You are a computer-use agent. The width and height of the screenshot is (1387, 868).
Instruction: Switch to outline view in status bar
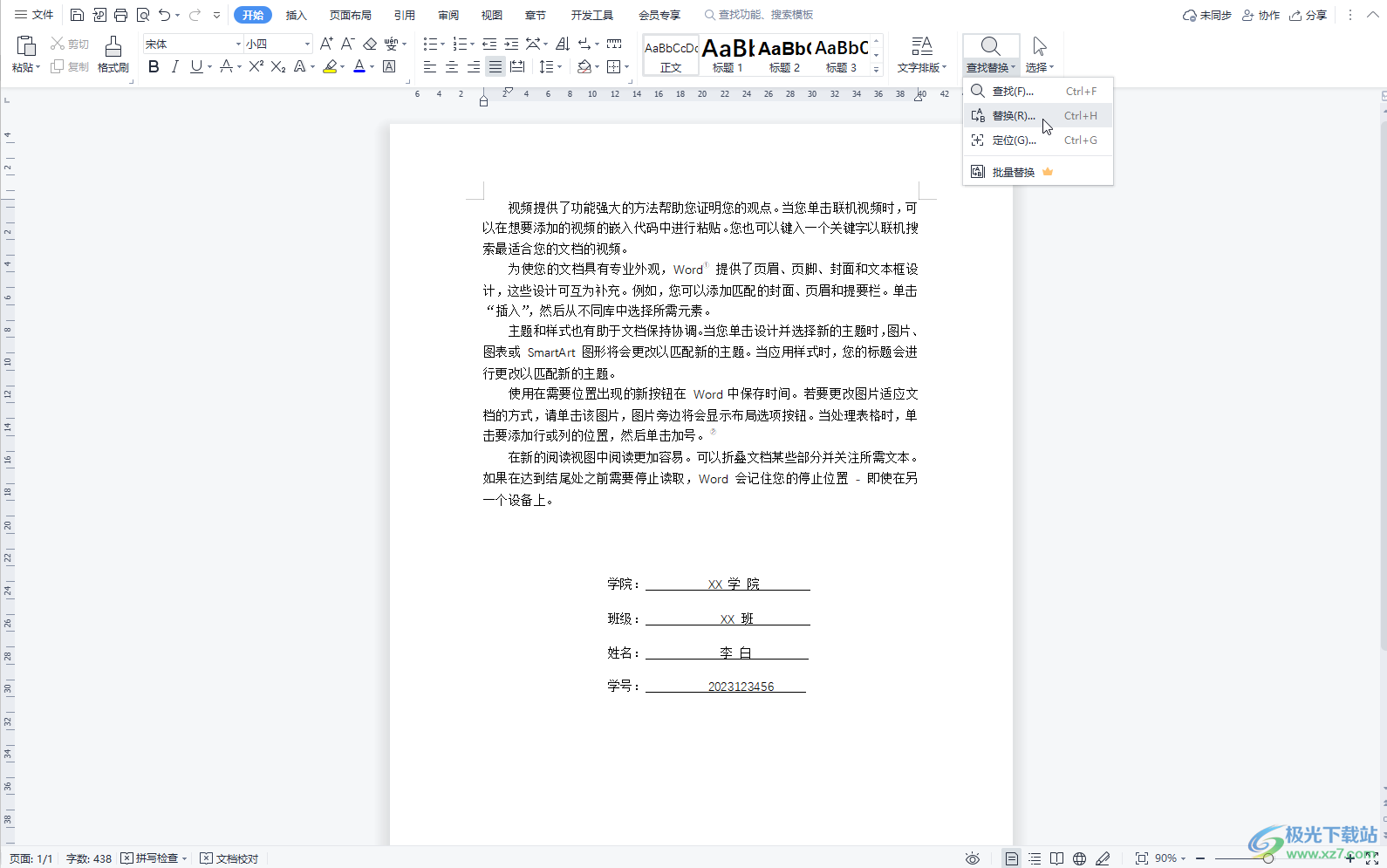[1035, 858]
